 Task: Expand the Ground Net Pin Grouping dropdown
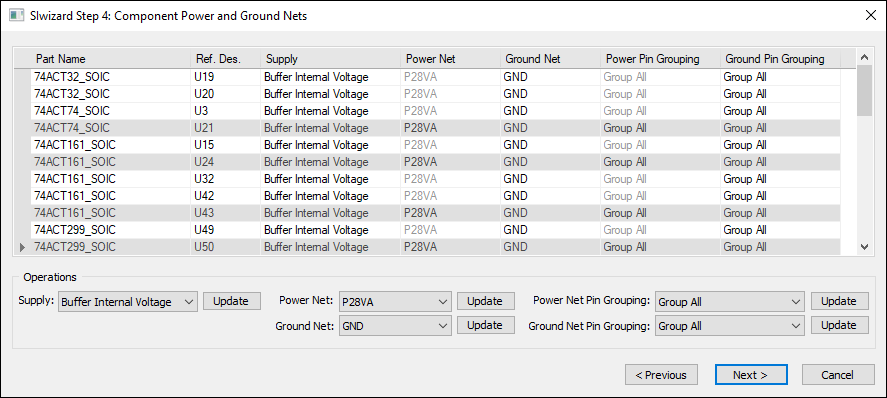tap(729, 326)
